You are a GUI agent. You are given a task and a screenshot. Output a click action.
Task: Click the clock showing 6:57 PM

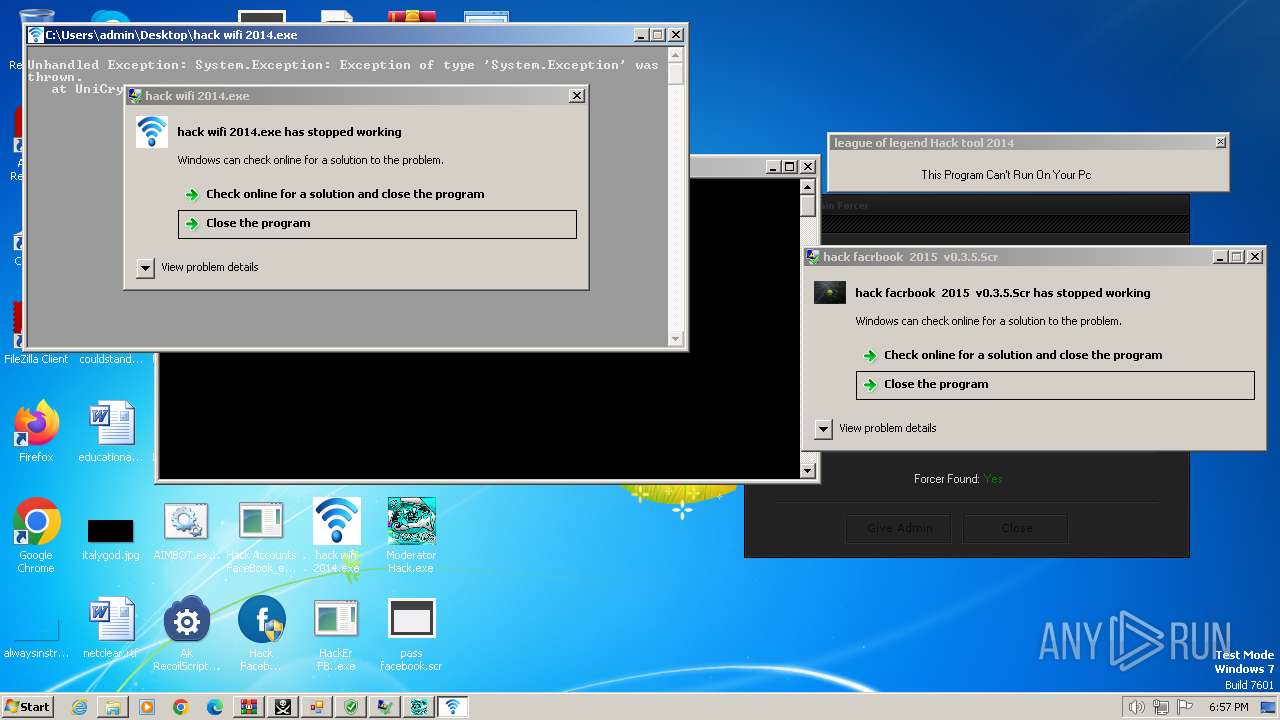pyautogui.click(x=1228, y=707)
